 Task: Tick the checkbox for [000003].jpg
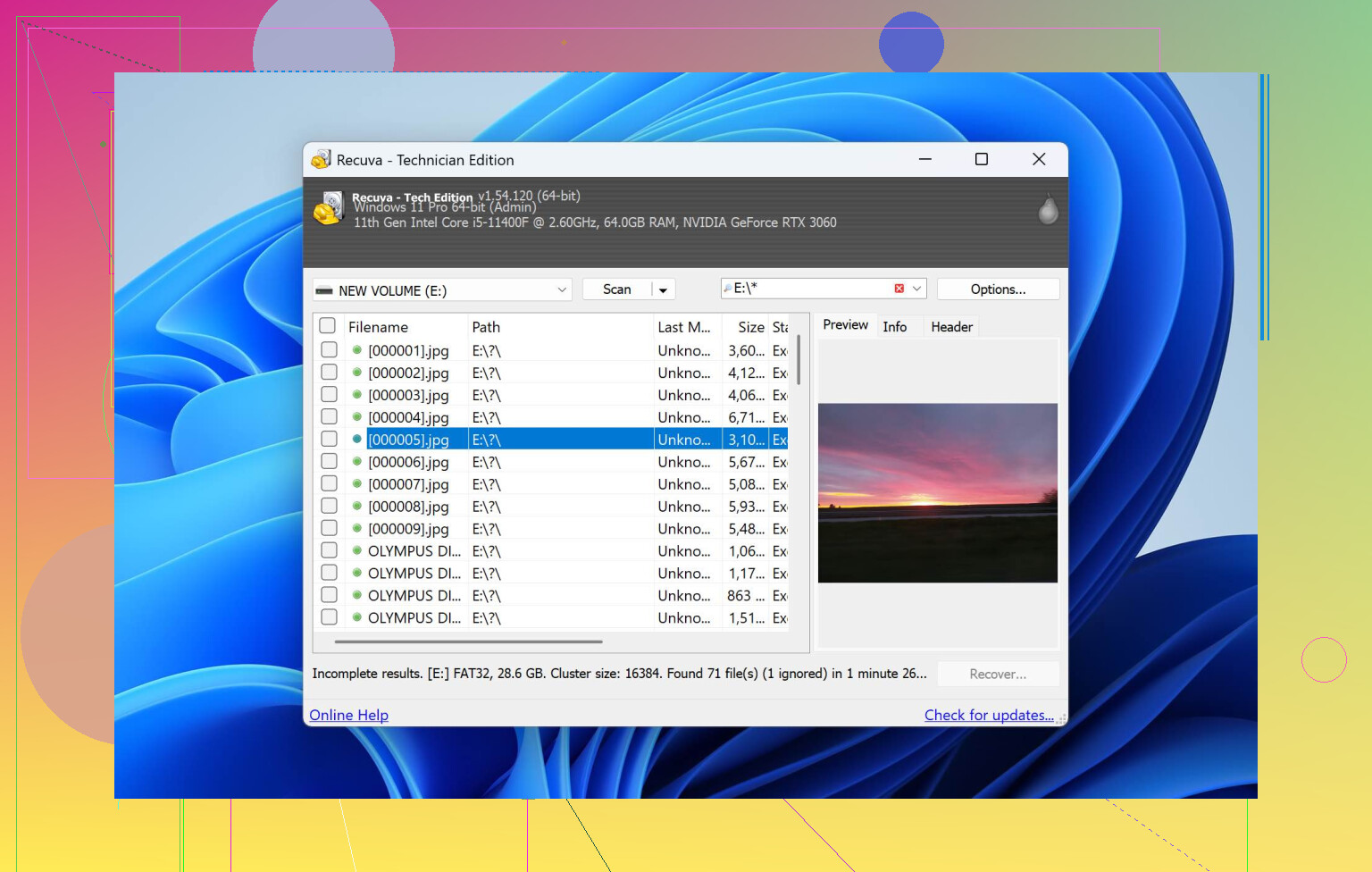coord(329,395)
